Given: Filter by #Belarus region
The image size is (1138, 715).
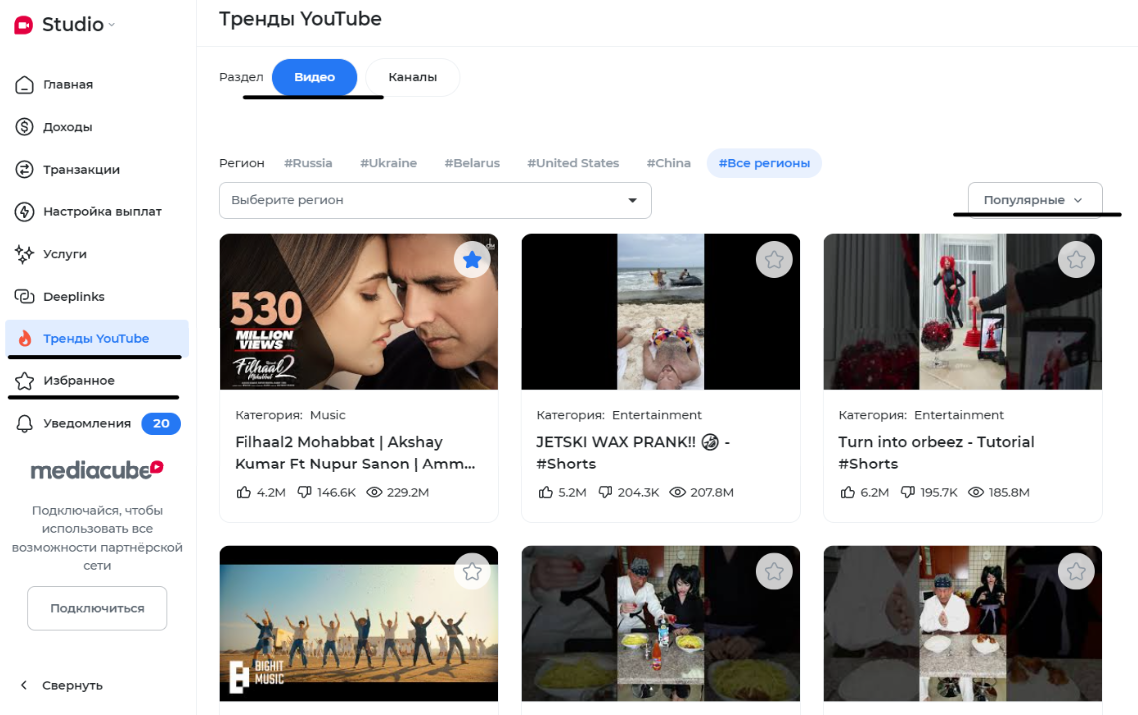Looking at the screenshot, I should click(472, 163).
